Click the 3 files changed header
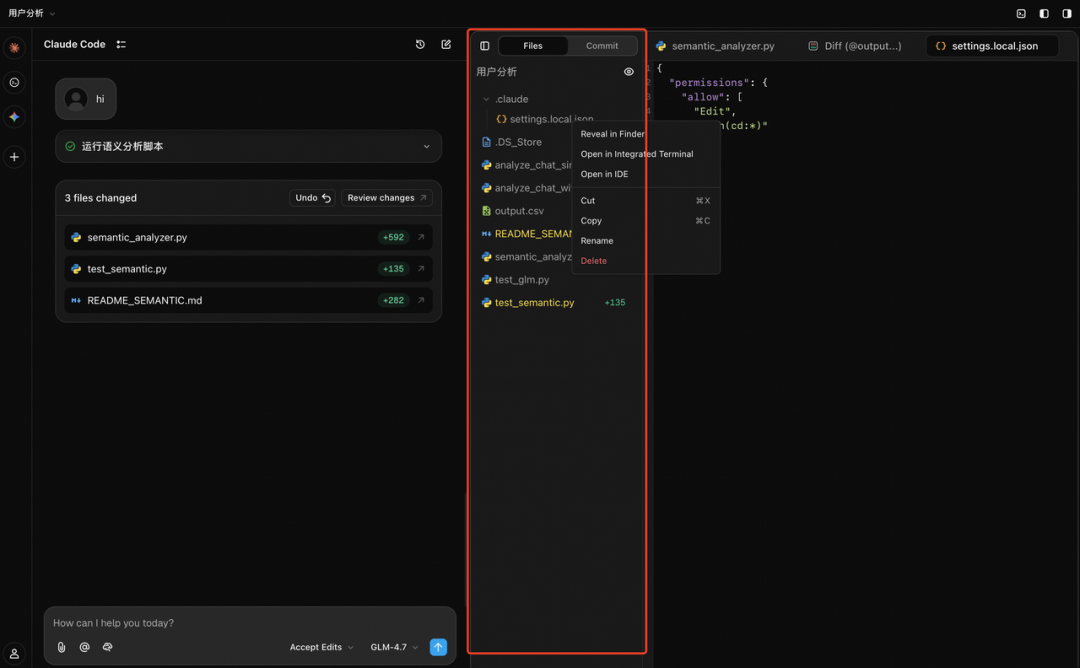This screenshot has height=668, width=1080. pos(101,198)
